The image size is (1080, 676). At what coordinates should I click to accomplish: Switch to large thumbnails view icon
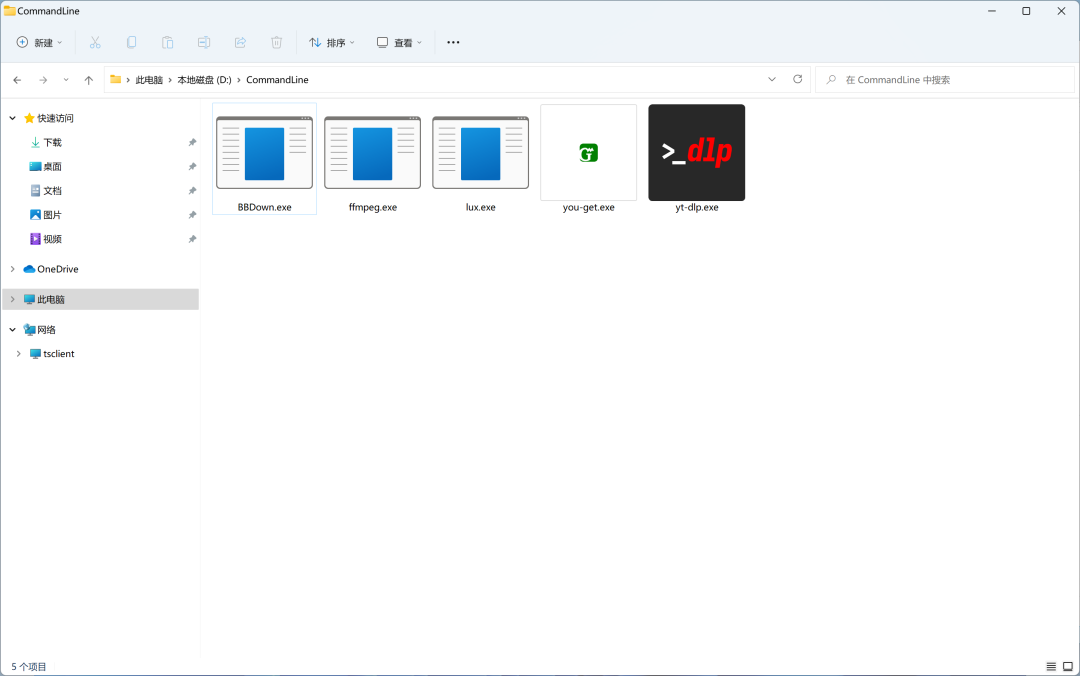click(1067, 666)
